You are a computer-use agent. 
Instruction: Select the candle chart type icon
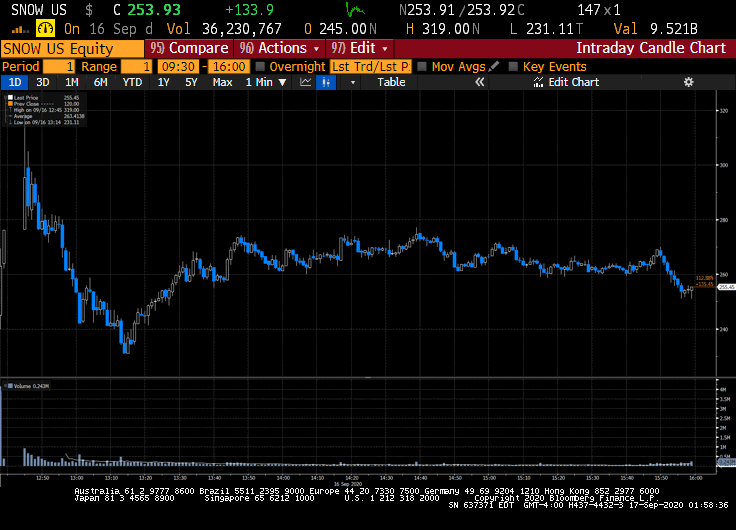click(326, 82)
